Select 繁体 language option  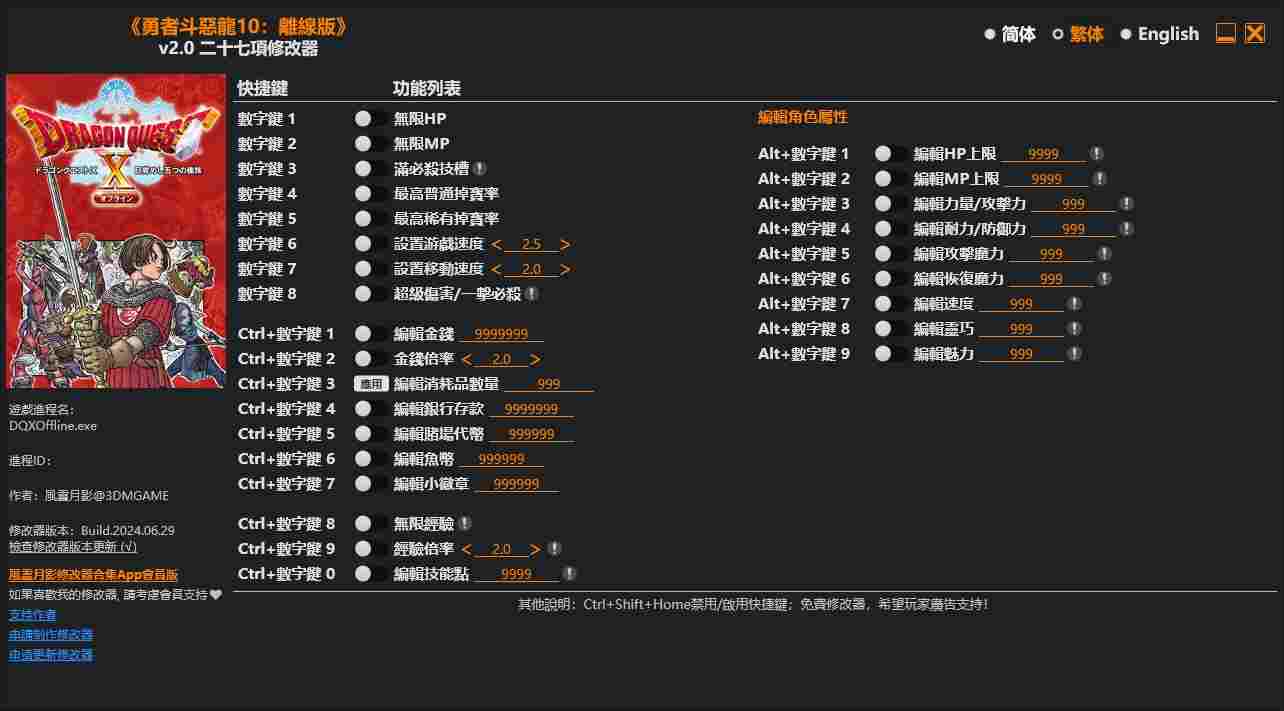point(1078,34)
